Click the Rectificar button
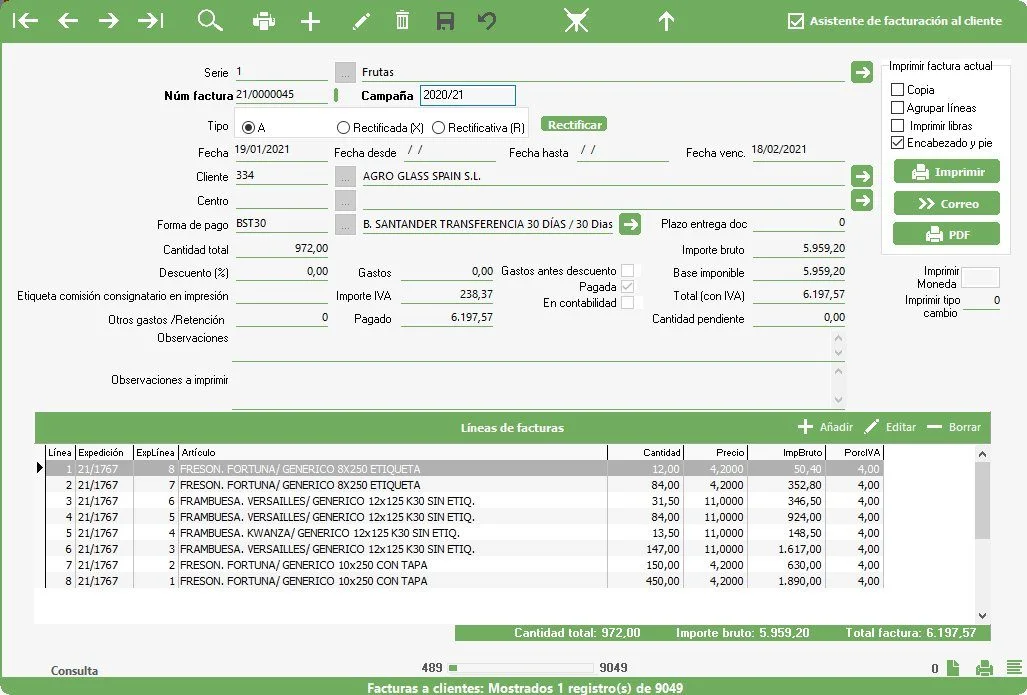This screenshot has height=695, width=1027. tap(574, 124)
